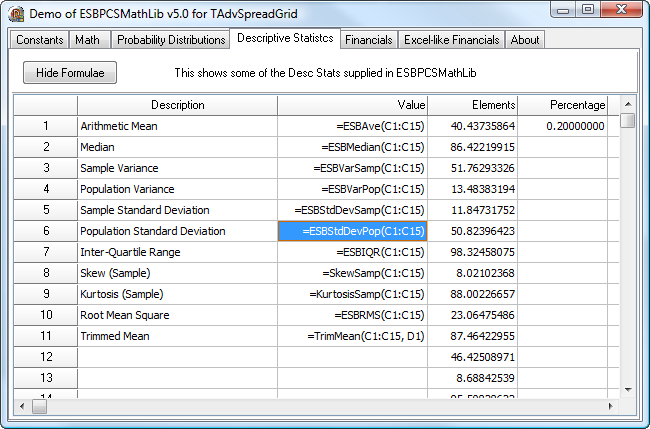Click row header number 6
Screen dimensions: 650x429
[x=46, y=231]
